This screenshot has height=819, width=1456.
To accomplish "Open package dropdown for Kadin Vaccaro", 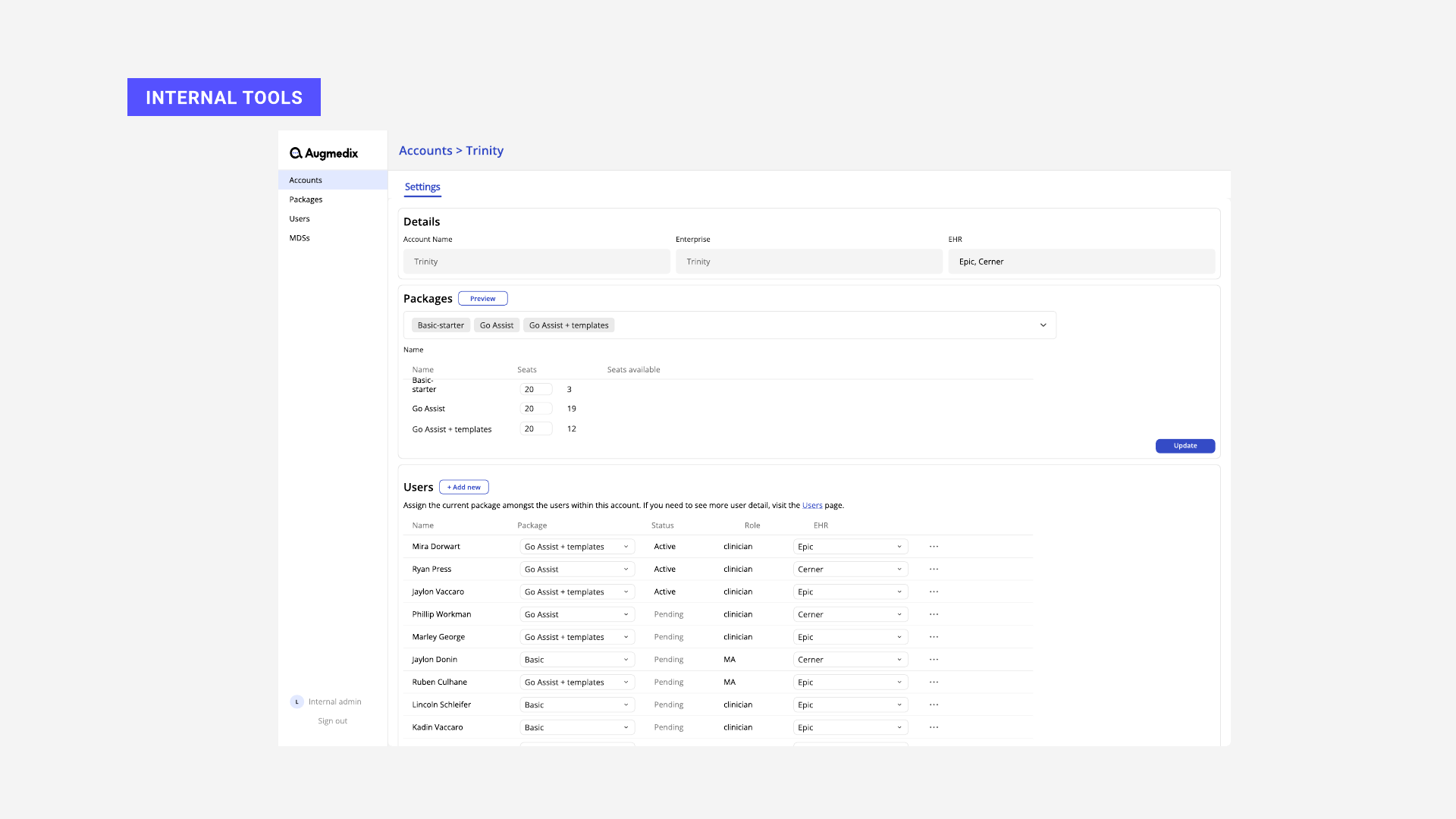I will click(577, 728).
